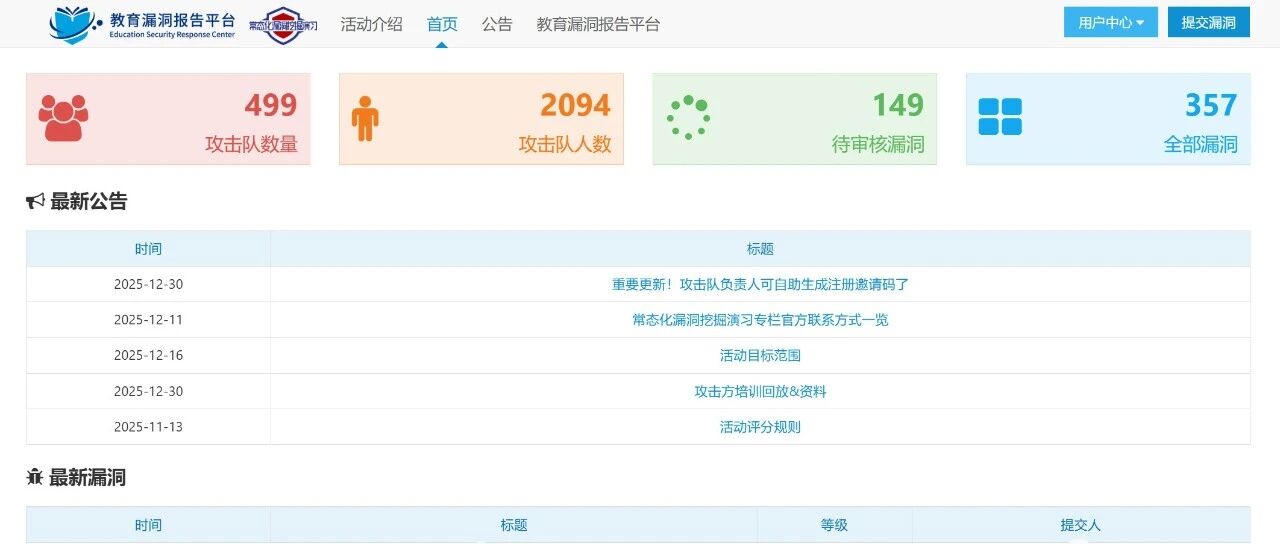Screen dimensions: 1280x544
Task: Click the number 357
Action: [x=1211, y=105]
